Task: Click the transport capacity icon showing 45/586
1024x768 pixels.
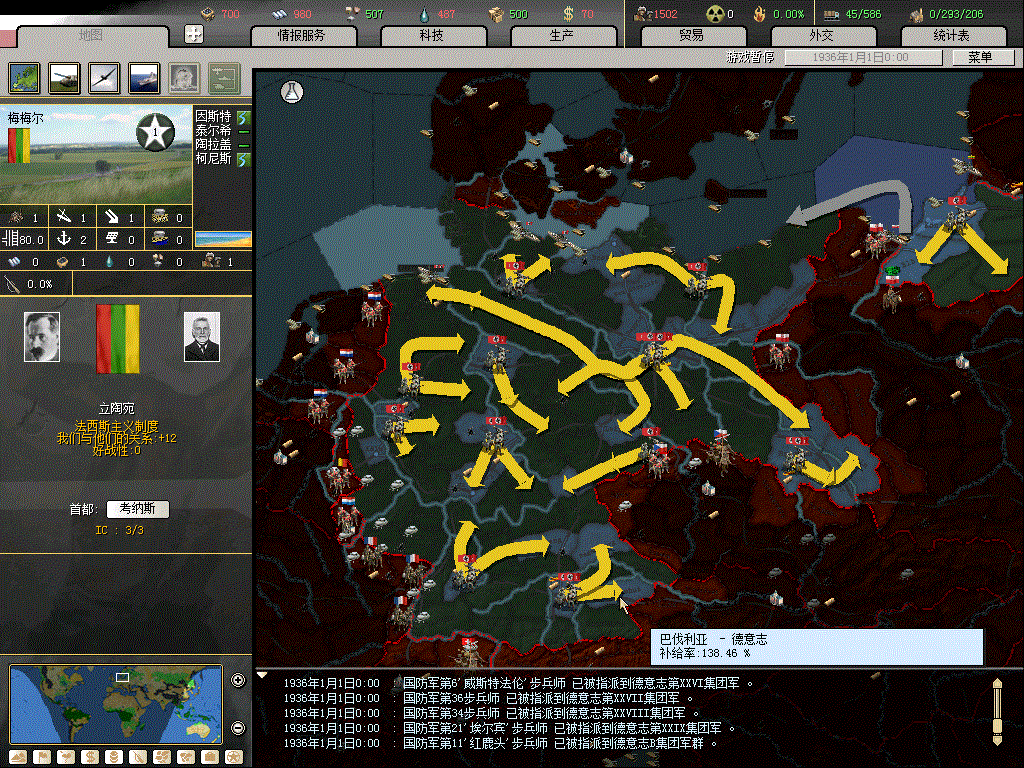Action: tap(831, 14)
